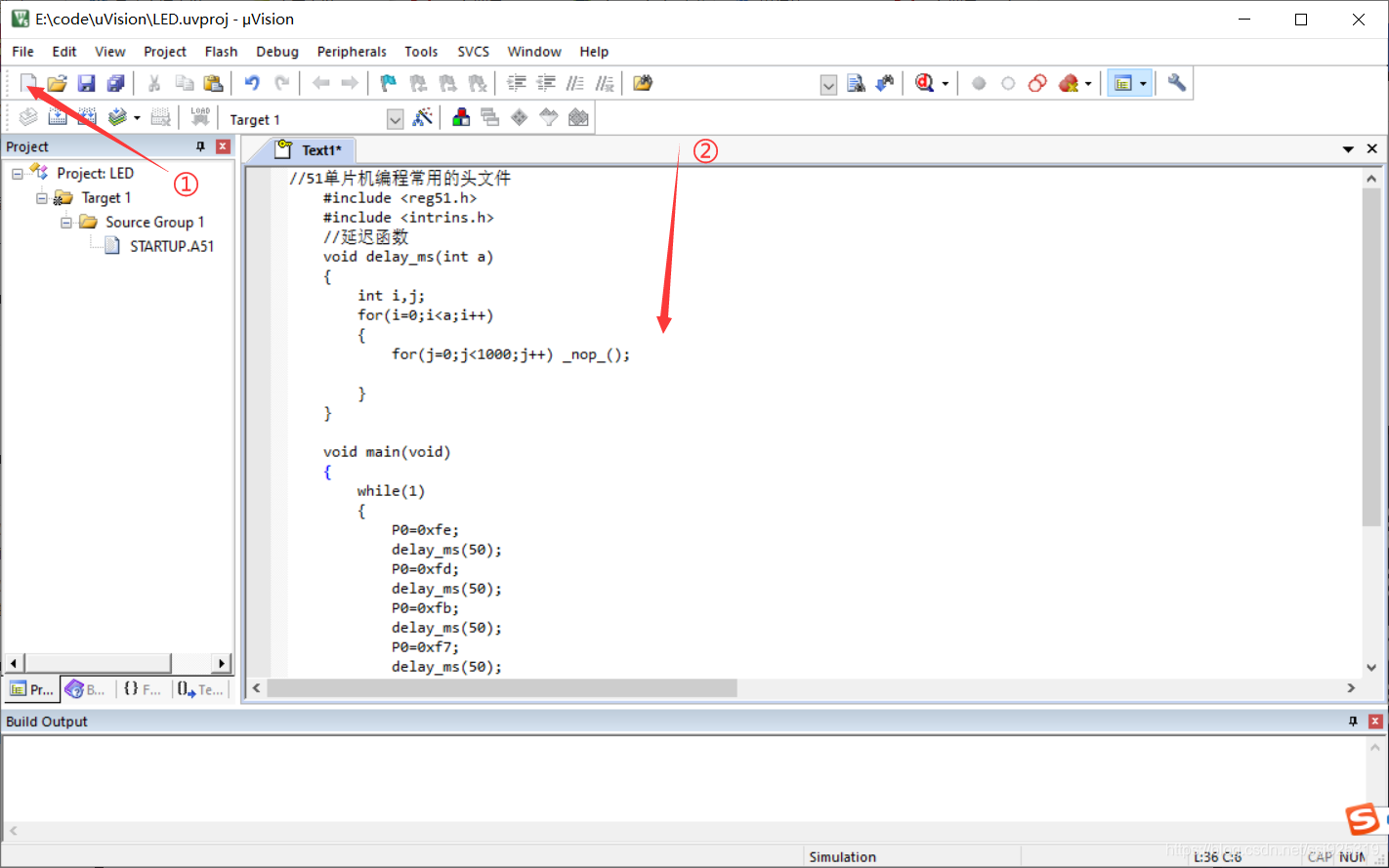Navigate forwards with the right arrow icon

click(x=349, y=83)
